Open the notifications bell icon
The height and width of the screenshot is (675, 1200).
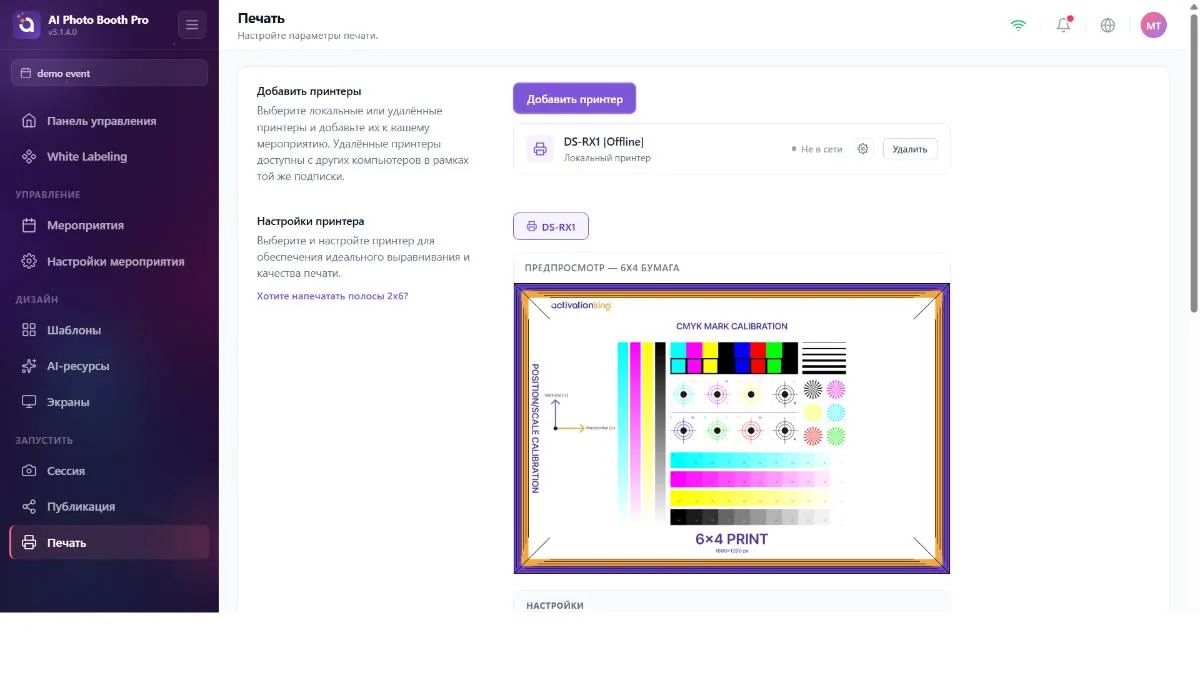click(x=1063, y=25)
